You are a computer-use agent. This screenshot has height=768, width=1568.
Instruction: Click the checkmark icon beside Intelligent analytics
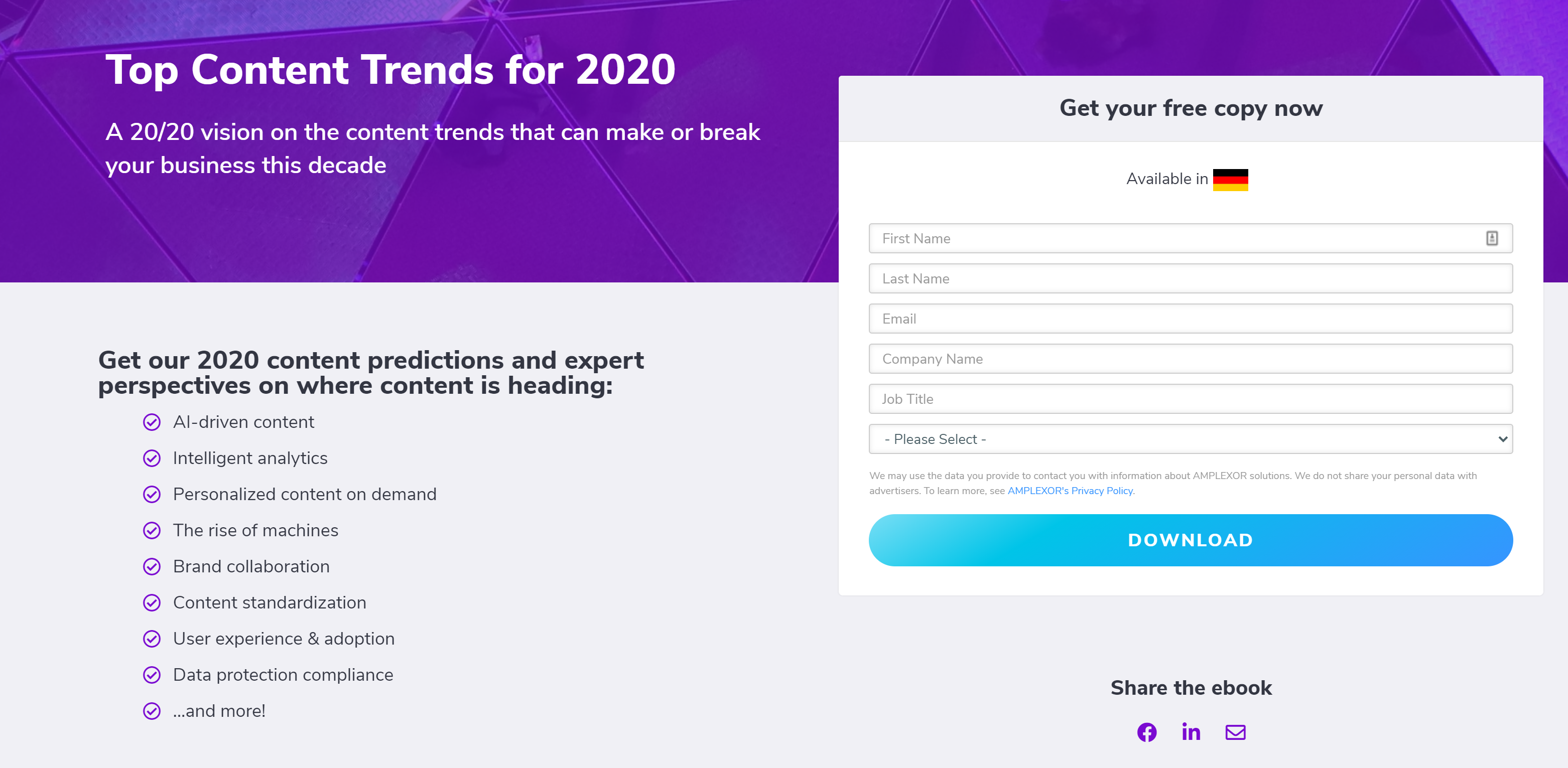pos(152,458)
